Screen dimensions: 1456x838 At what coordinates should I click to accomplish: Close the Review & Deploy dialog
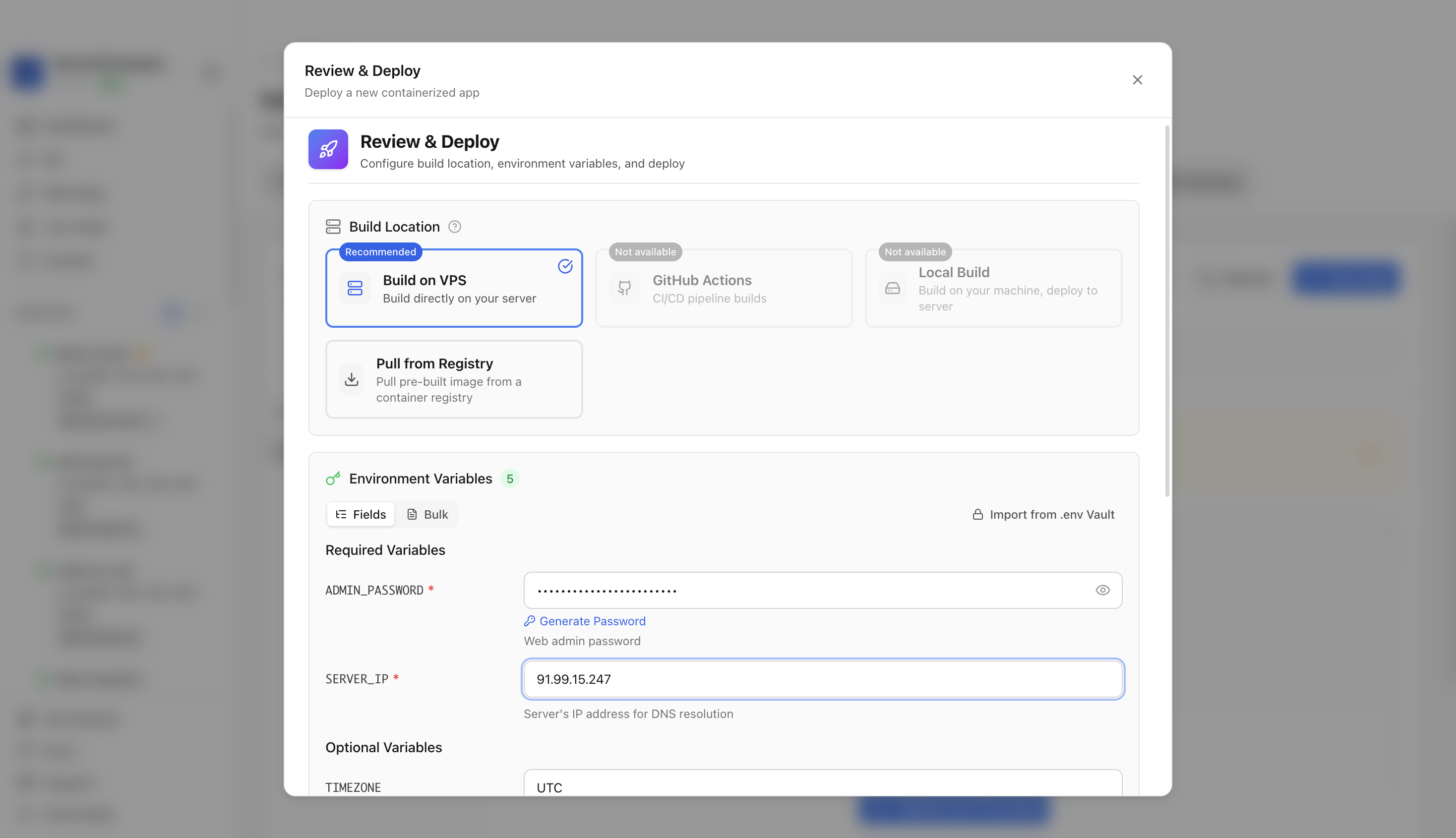[1137, 80]
